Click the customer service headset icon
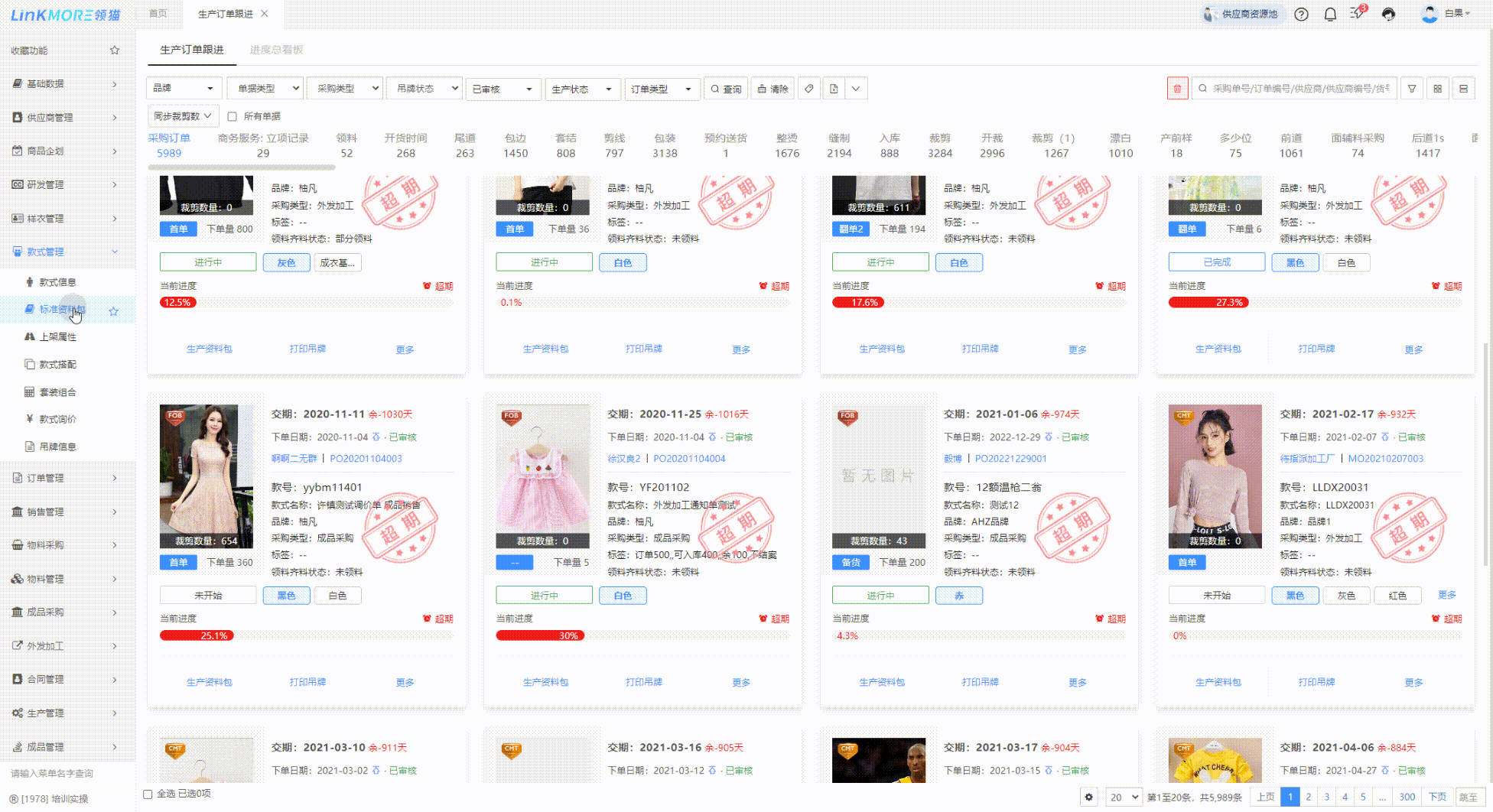 coord(1388,15)
